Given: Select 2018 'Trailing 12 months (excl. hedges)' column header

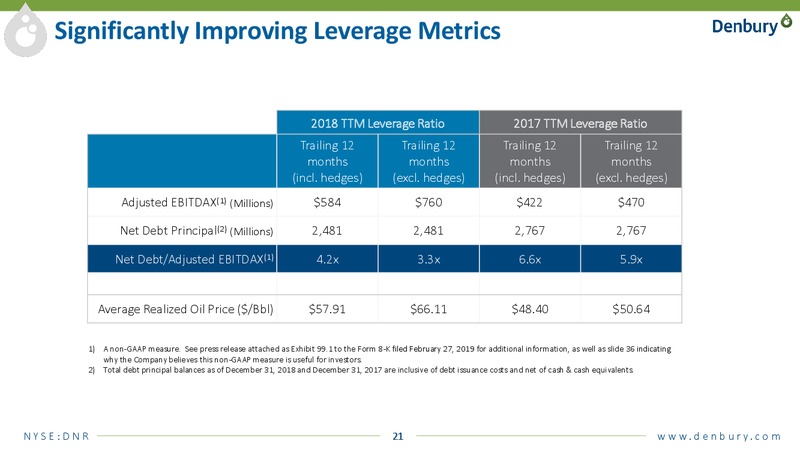Looking at the screenshot, I should tap(428, 161).
